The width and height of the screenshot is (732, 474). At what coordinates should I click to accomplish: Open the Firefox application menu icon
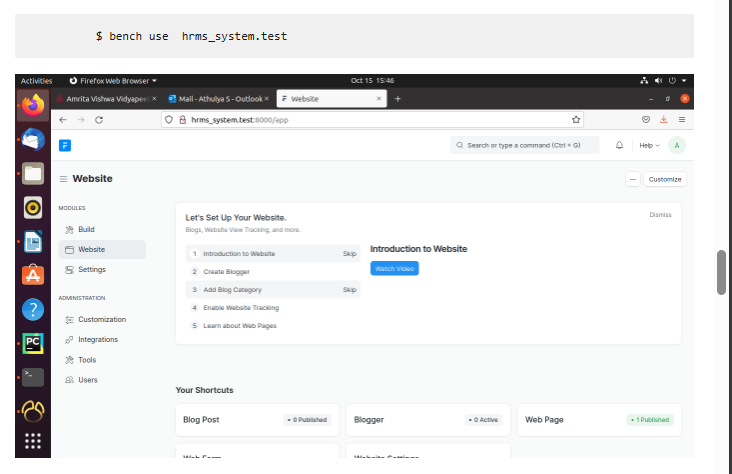coord(682,119)
